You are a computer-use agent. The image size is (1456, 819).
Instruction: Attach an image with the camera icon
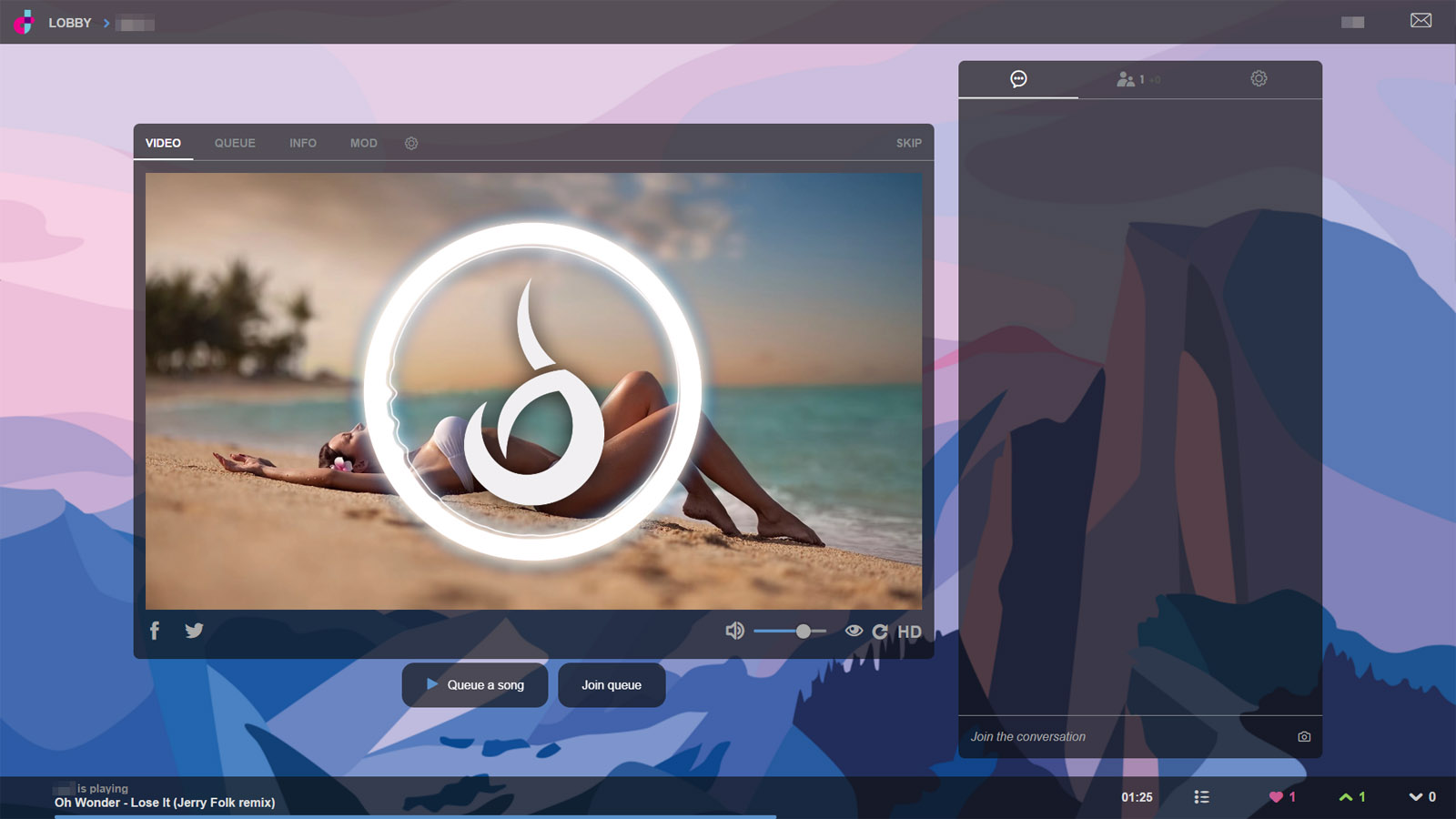(1304, 736)
